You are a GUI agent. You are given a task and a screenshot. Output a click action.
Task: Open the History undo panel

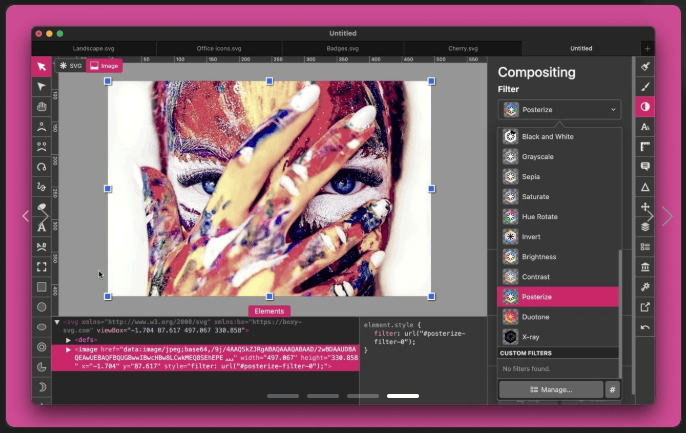645,327
